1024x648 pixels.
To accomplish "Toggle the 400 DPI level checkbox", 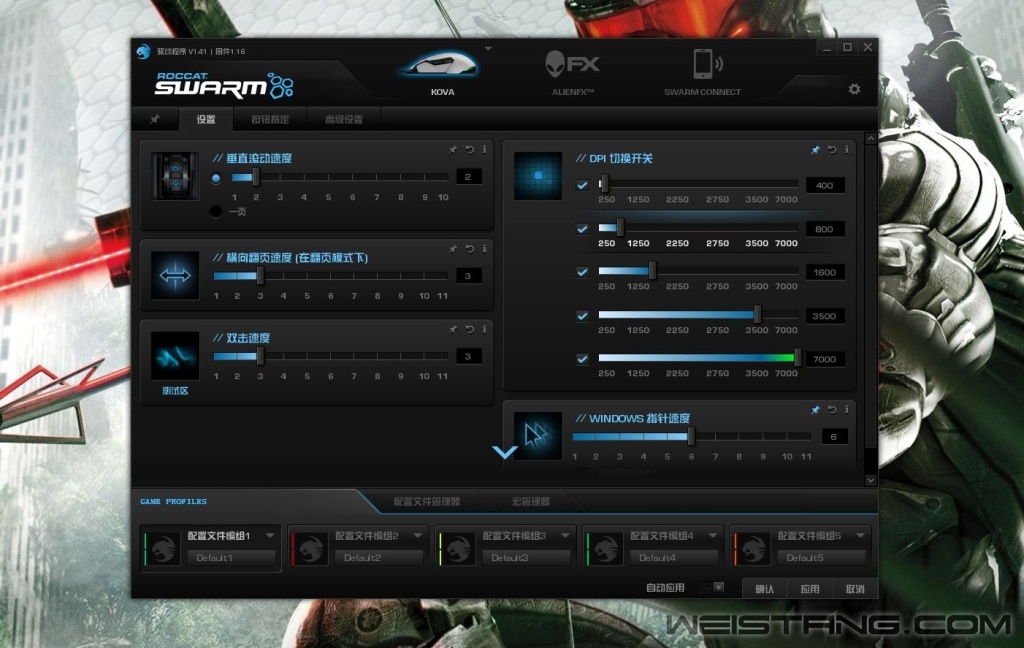I will 583,186.
